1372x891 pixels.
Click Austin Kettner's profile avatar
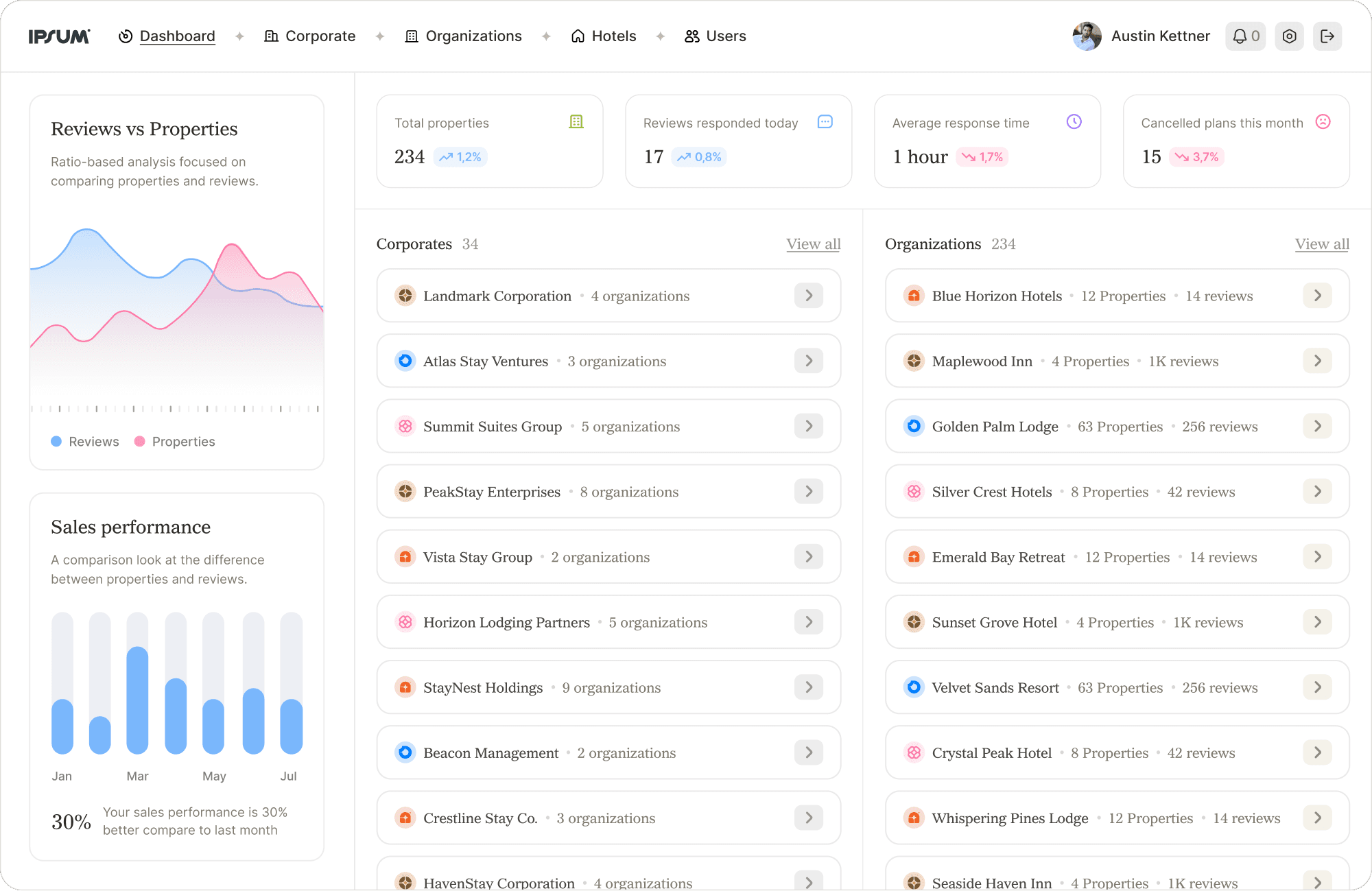(1086, 36)
